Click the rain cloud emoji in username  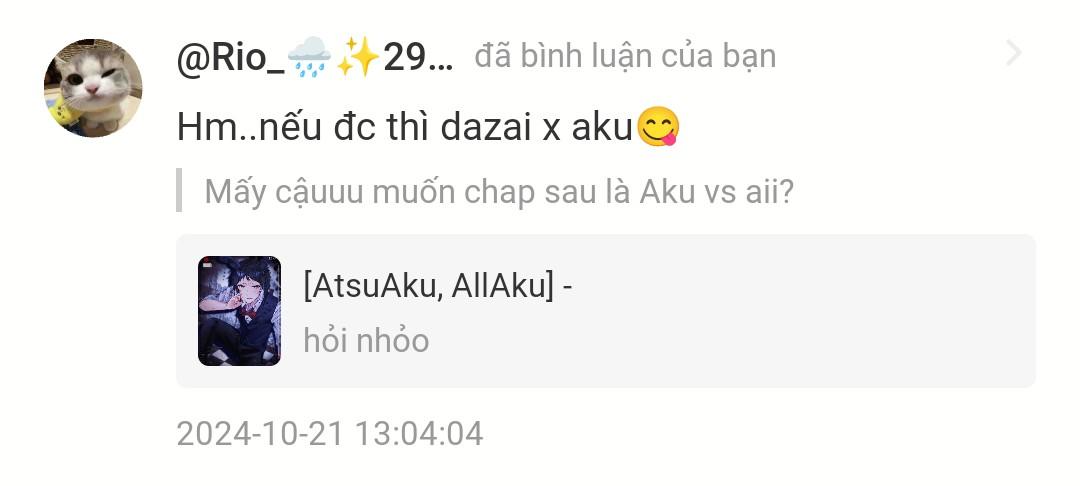pyautogui.click(x=309, y=56)
